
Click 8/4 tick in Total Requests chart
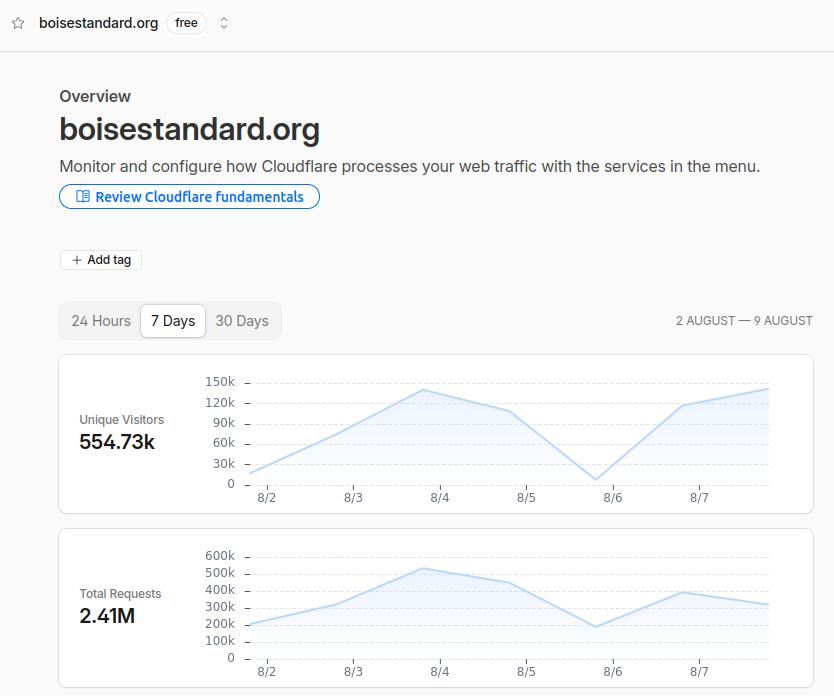pyautogui.click(x=440, y=672)
